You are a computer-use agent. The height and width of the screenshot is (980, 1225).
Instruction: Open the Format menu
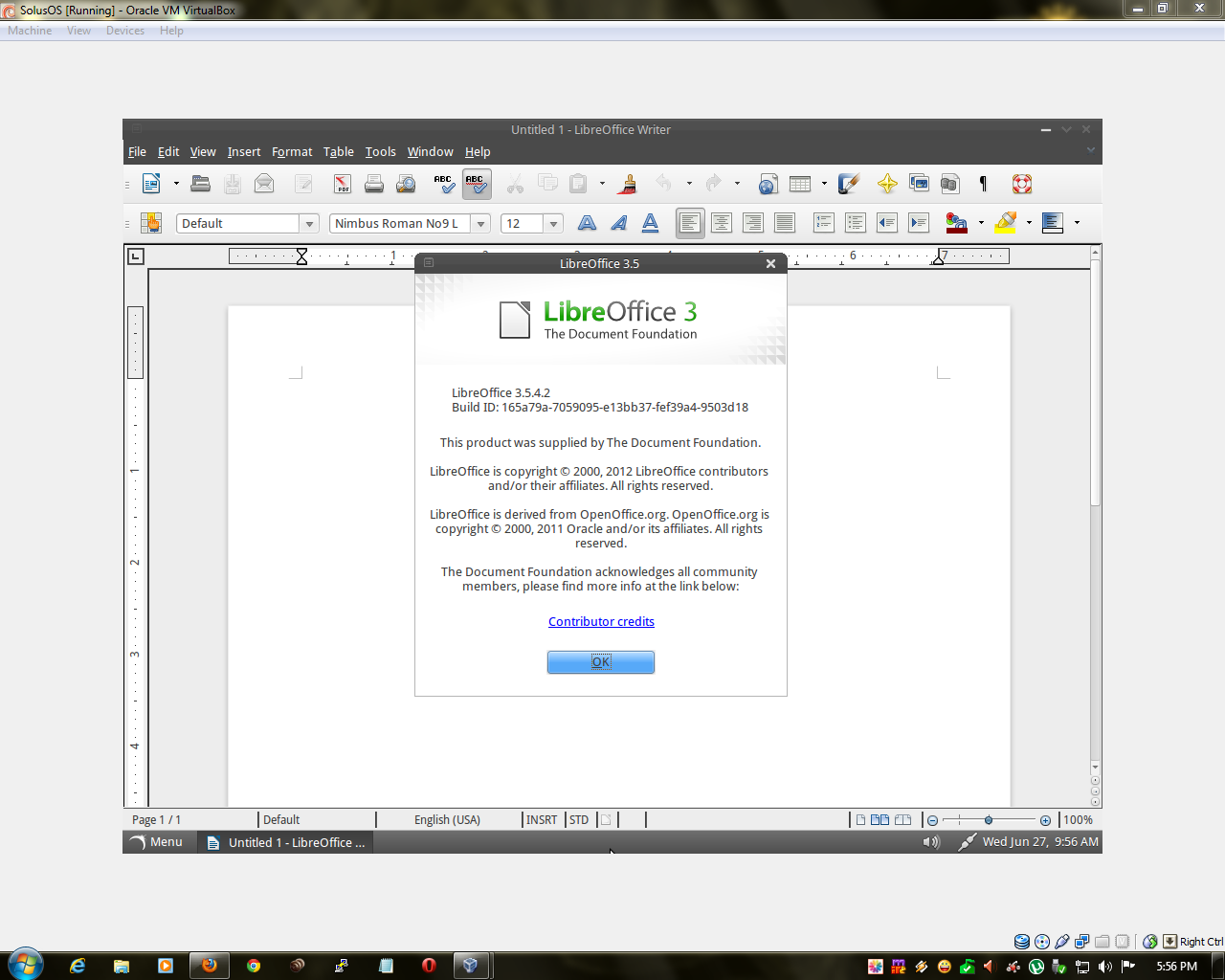coord(292,151)
